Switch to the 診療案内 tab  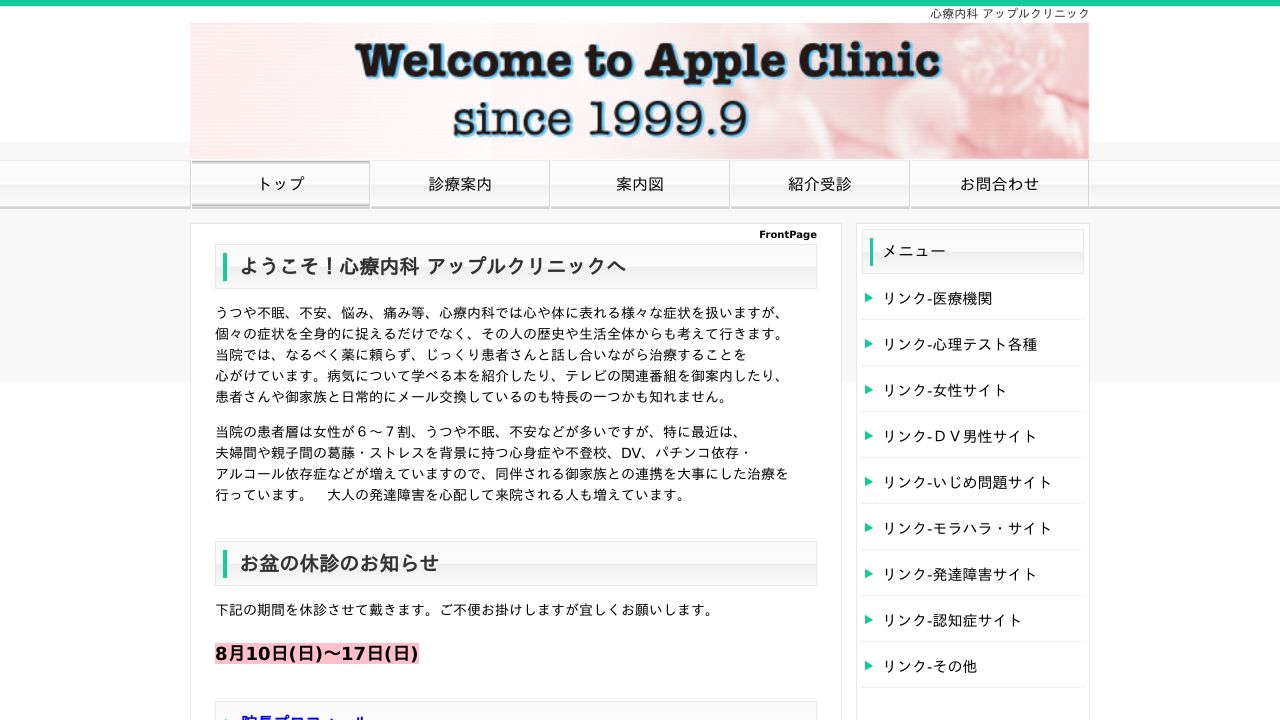coord(460,184)
